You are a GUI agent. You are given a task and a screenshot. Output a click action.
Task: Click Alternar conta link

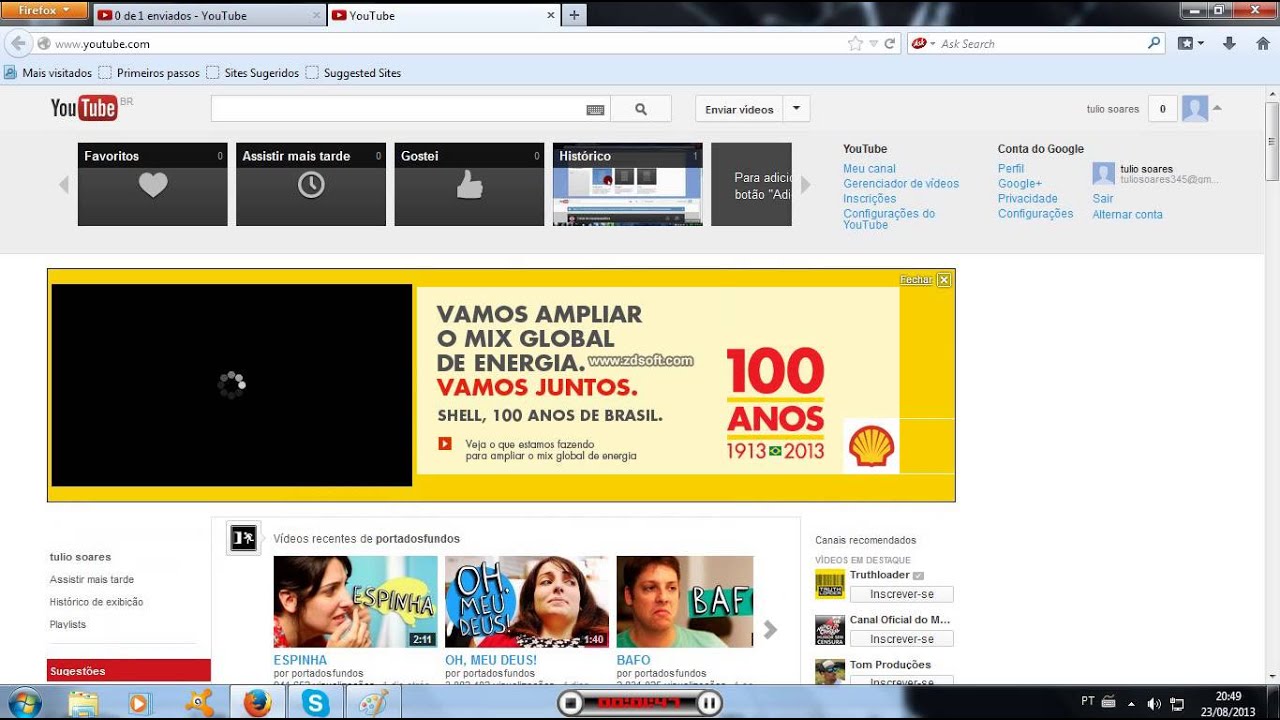coord(1127,215)
